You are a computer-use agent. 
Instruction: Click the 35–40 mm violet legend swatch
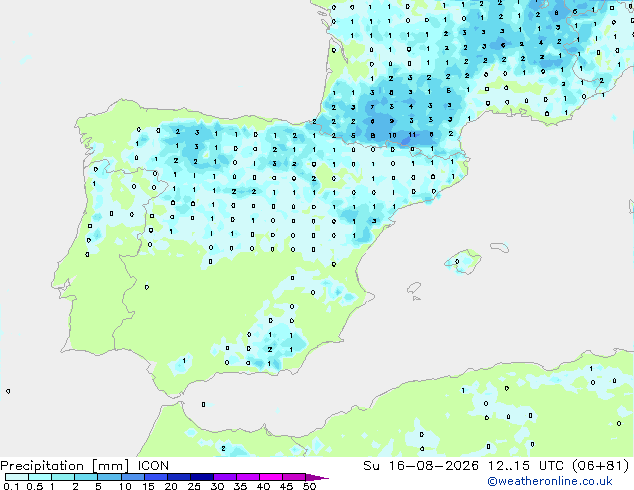tap(248, 477)
